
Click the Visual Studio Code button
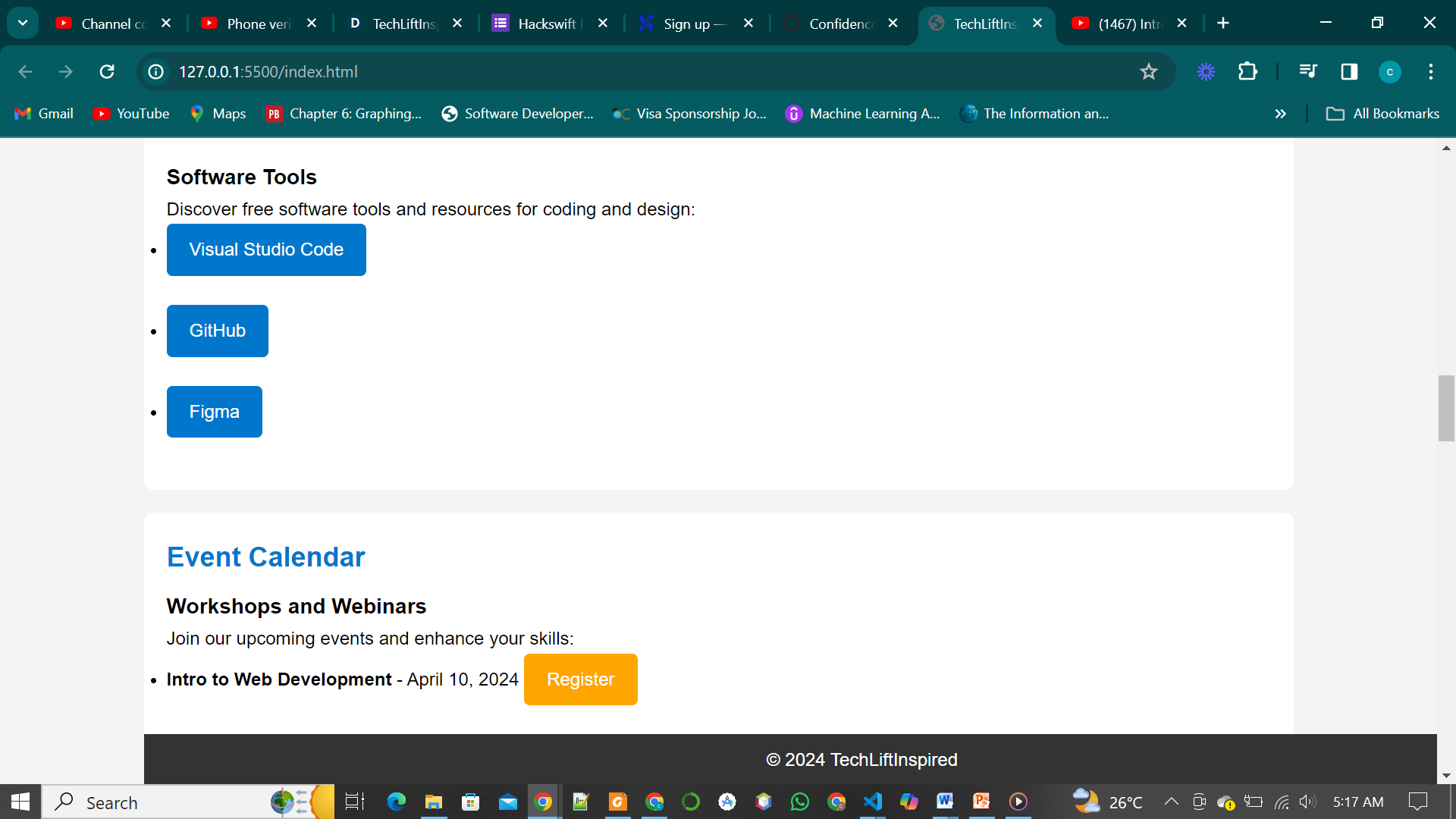click(266, 249)
